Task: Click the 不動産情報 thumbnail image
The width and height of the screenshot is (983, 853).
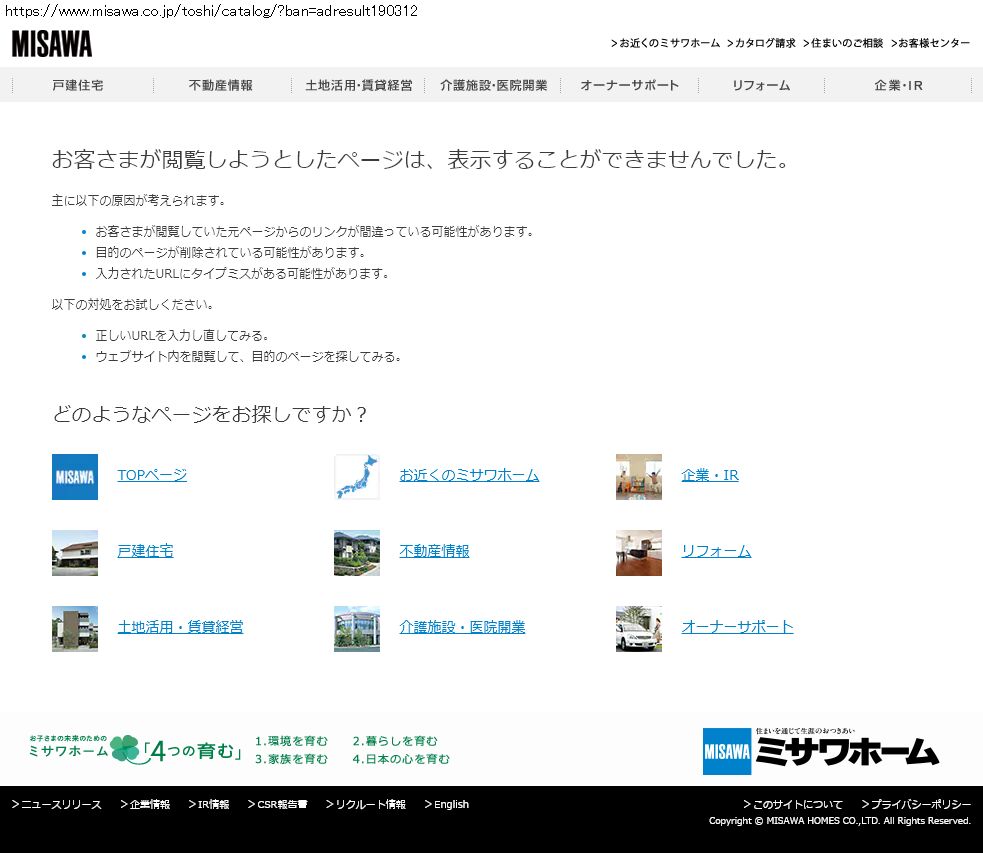Action: point(357,553)
